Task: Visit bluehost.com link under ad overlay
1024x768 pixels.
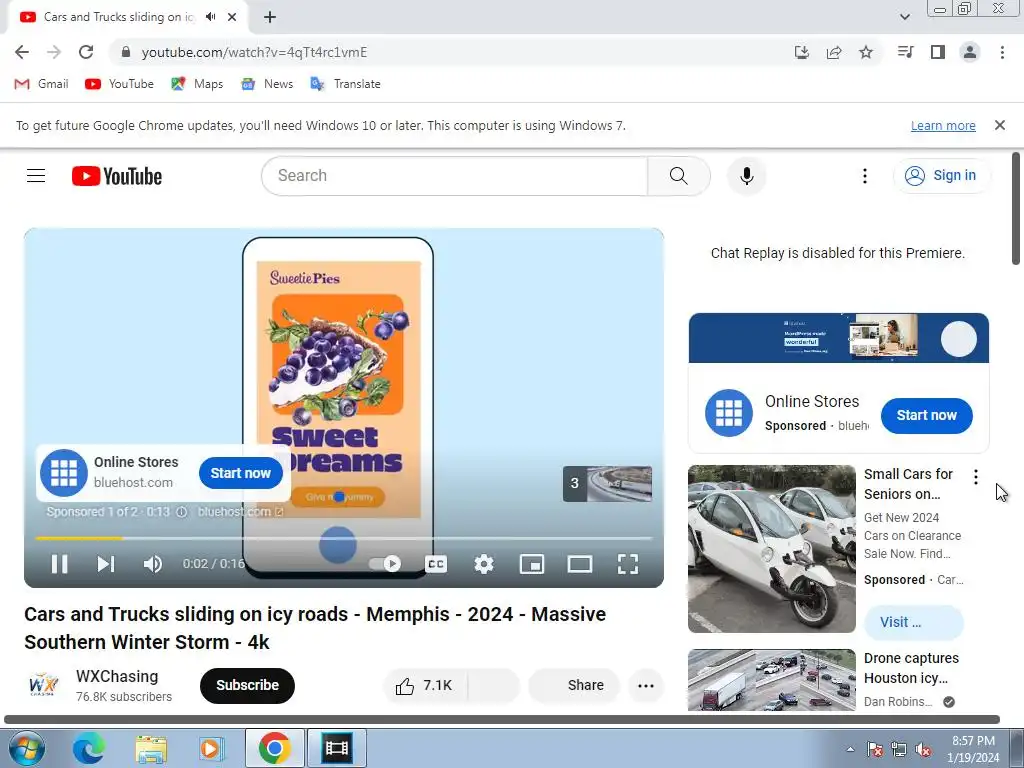Action: [x=240, y=512]
